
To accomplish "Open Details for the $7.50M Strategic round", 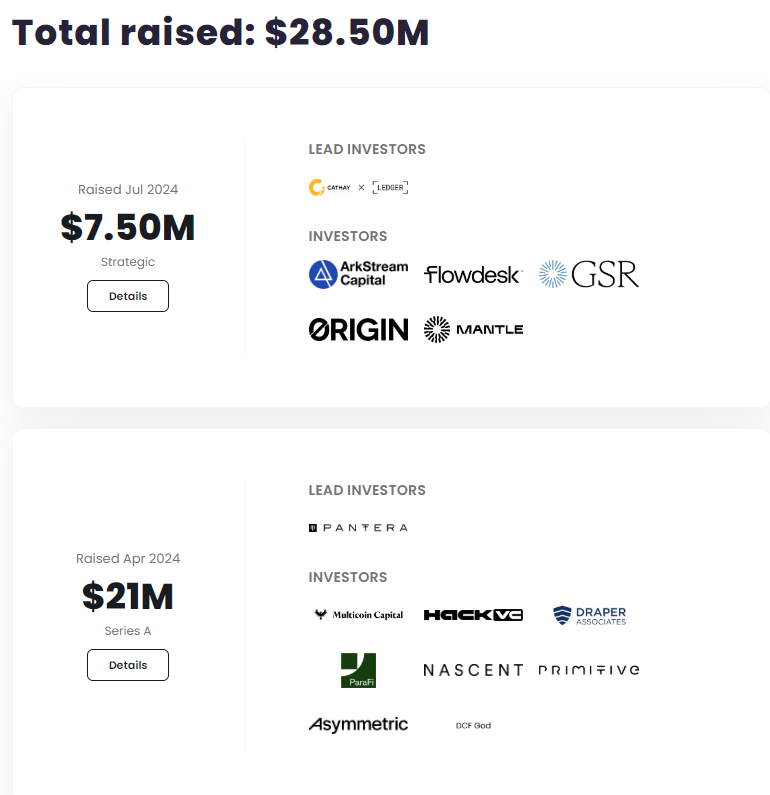I will tap(128, 296).
